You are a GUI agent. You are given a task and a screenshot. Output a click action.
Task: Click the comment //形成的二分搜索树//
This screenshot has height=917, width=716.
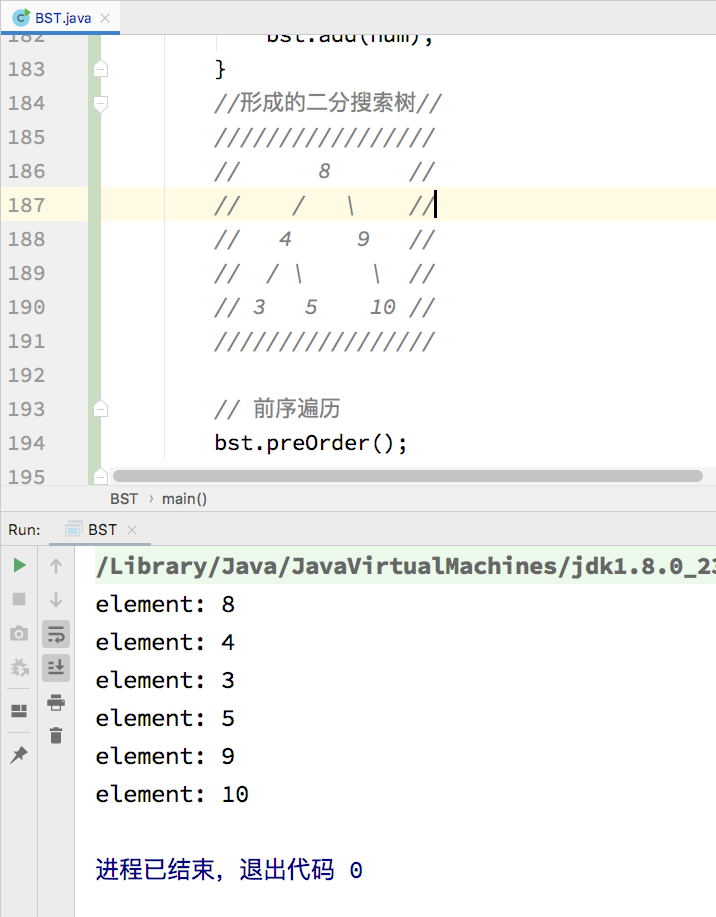coord(328,103)
